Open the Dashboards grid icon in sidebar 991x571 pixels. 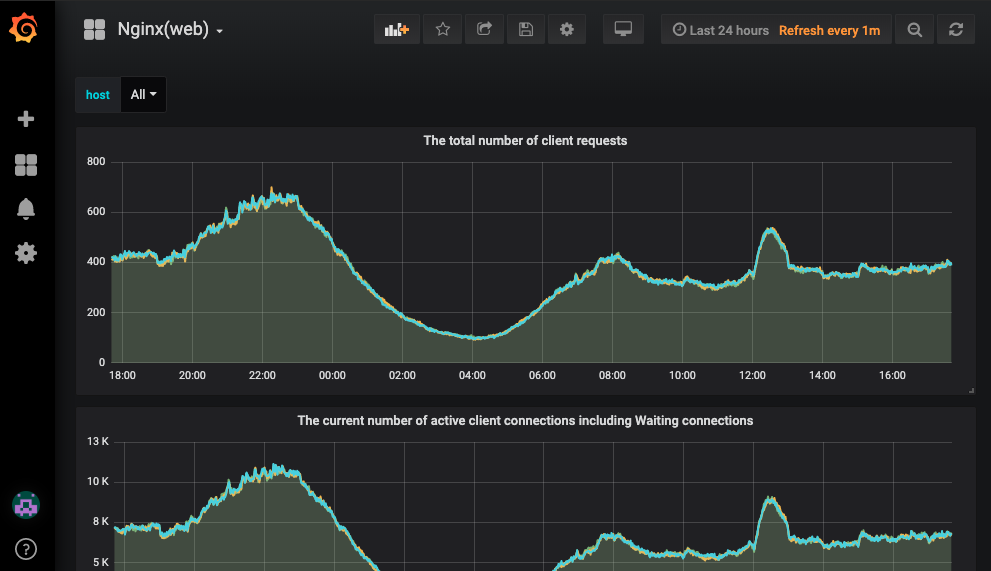(x=26, y=165)
